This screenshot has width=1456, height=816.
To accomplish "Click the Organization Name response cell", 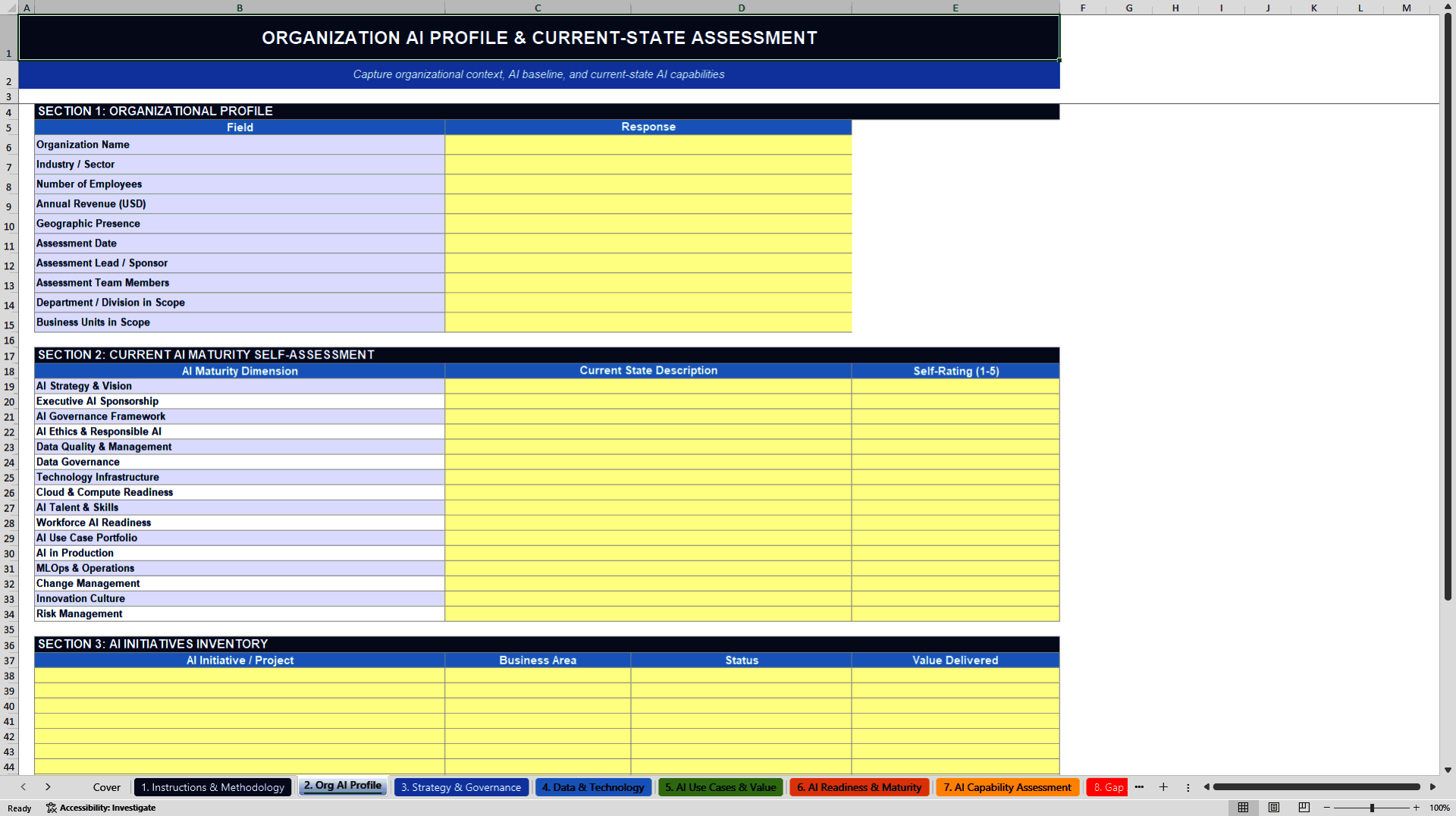I will click(648, 145).
